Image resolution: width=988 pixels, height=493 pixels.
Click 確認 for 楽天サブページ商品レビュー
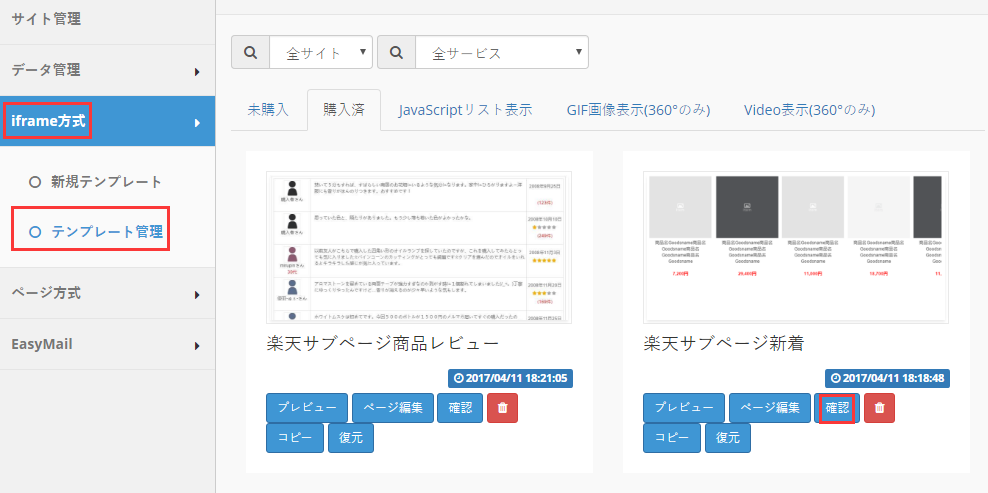point(460,408)
